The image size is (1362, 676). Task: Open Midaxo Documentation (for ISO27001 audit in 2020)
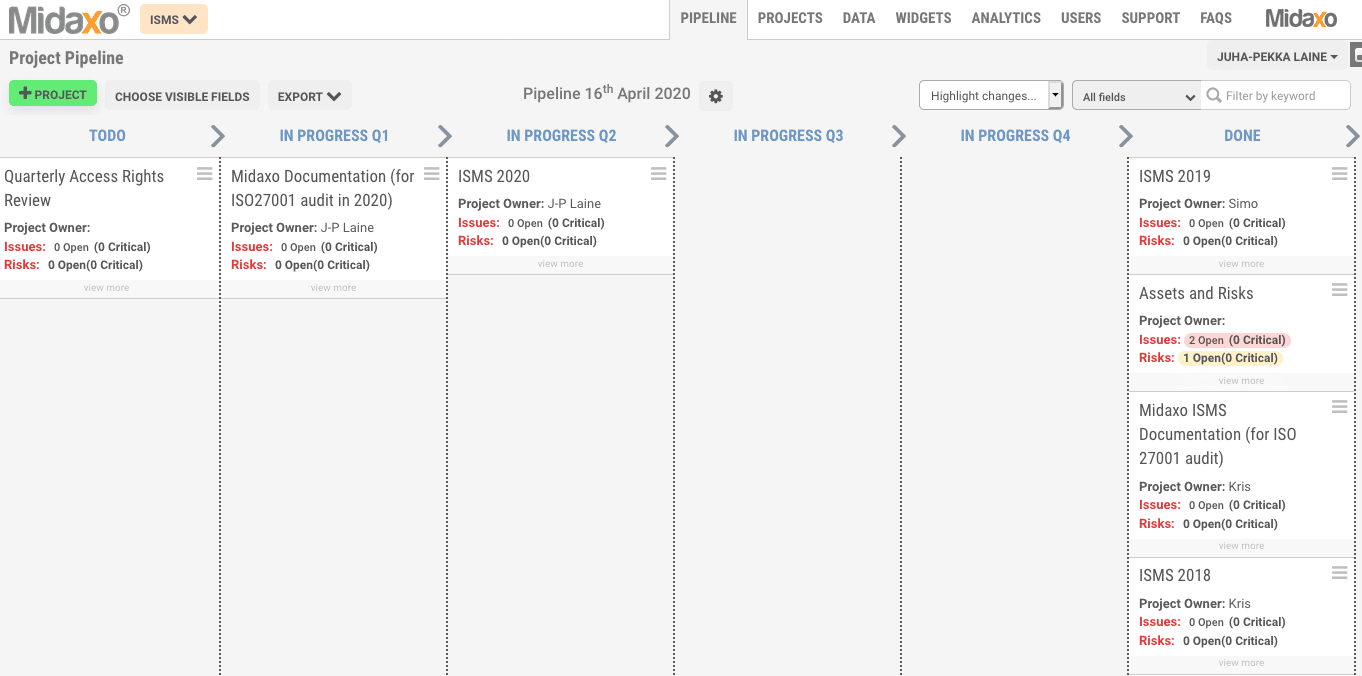323,188
